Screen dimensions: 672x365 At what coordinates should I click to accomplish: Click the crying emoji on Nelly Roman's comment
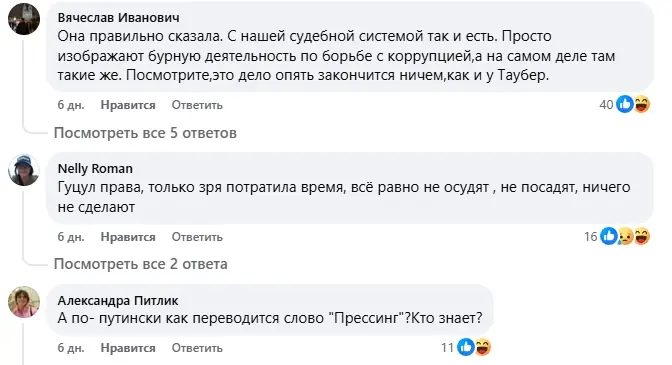click(x=625, y=236)
